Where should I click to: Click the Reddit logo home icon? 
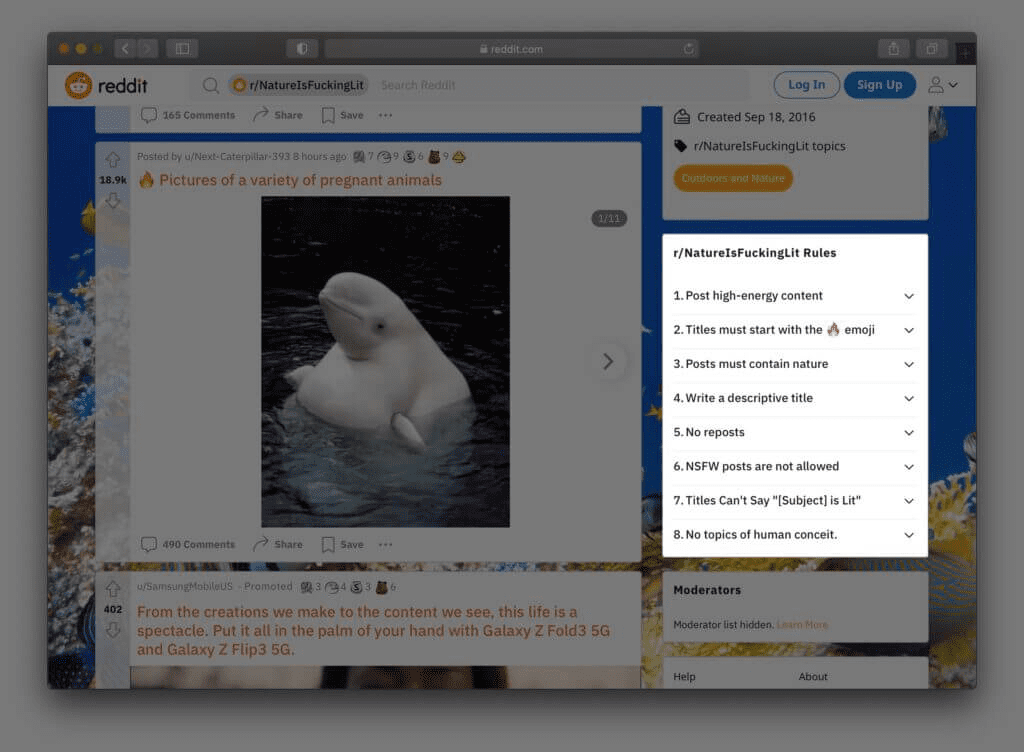pos(78,85)
